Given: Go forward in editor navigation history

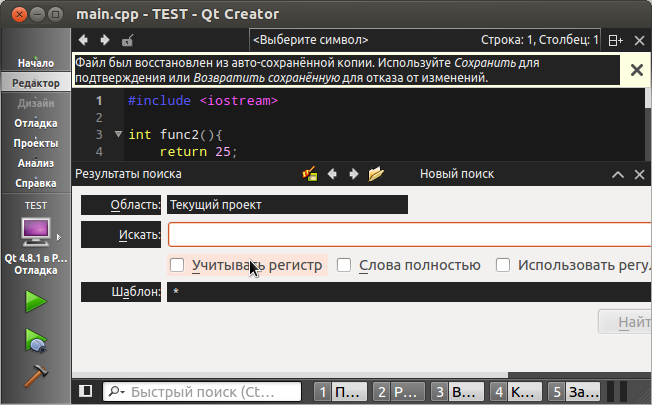Looking at the screenshot, I should tap(105, 40).
